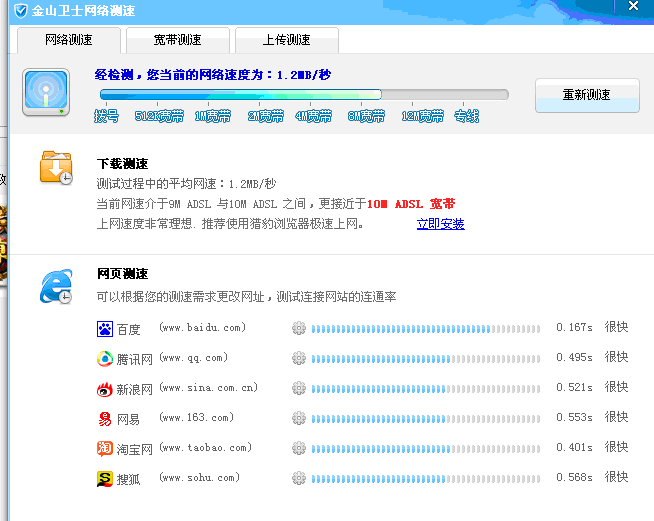
Task: Click the www.taobao.com address text
Action: 206,448
